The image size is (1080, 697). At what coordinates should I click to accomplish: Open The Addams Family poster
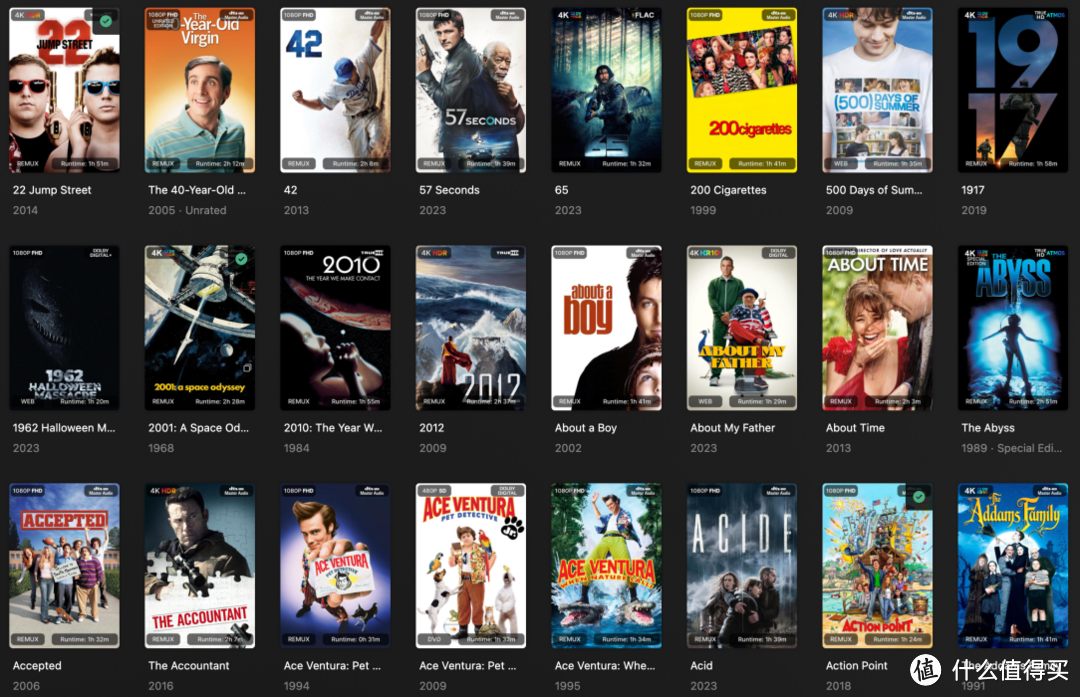1013,565
